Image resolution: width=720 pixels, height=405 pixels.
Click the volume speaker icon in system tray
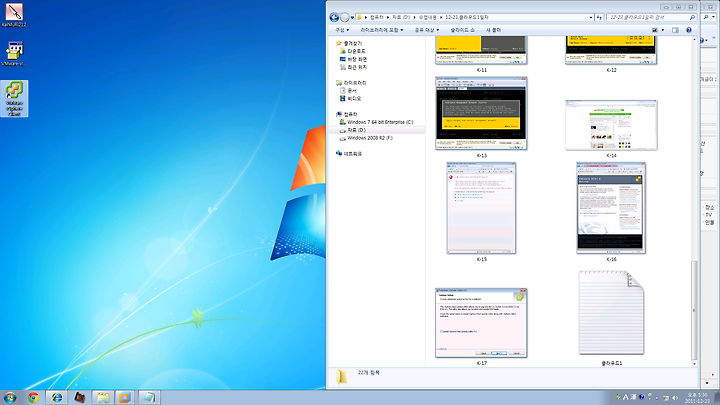click(675, 398)
